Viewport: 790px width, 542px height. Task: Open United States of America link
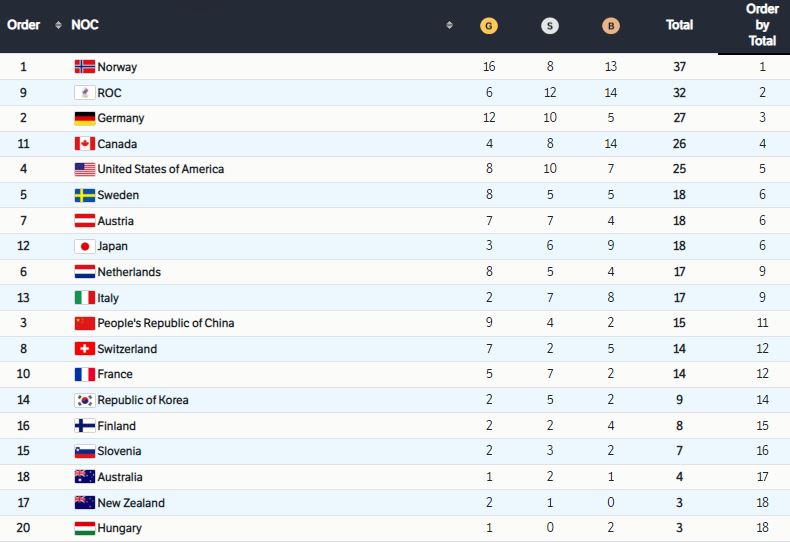(x=161, y=169)
